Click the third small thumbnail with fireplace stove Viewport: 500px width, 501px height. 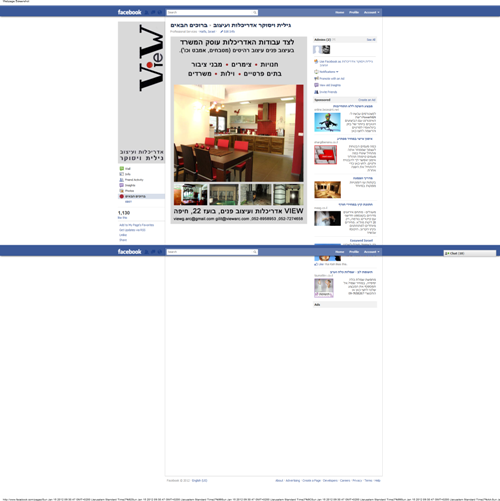256,194
